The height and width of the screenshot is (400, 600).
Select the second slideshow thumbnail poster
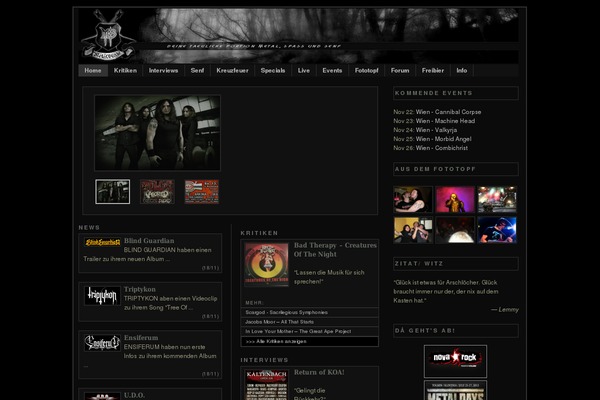point(157,192)
